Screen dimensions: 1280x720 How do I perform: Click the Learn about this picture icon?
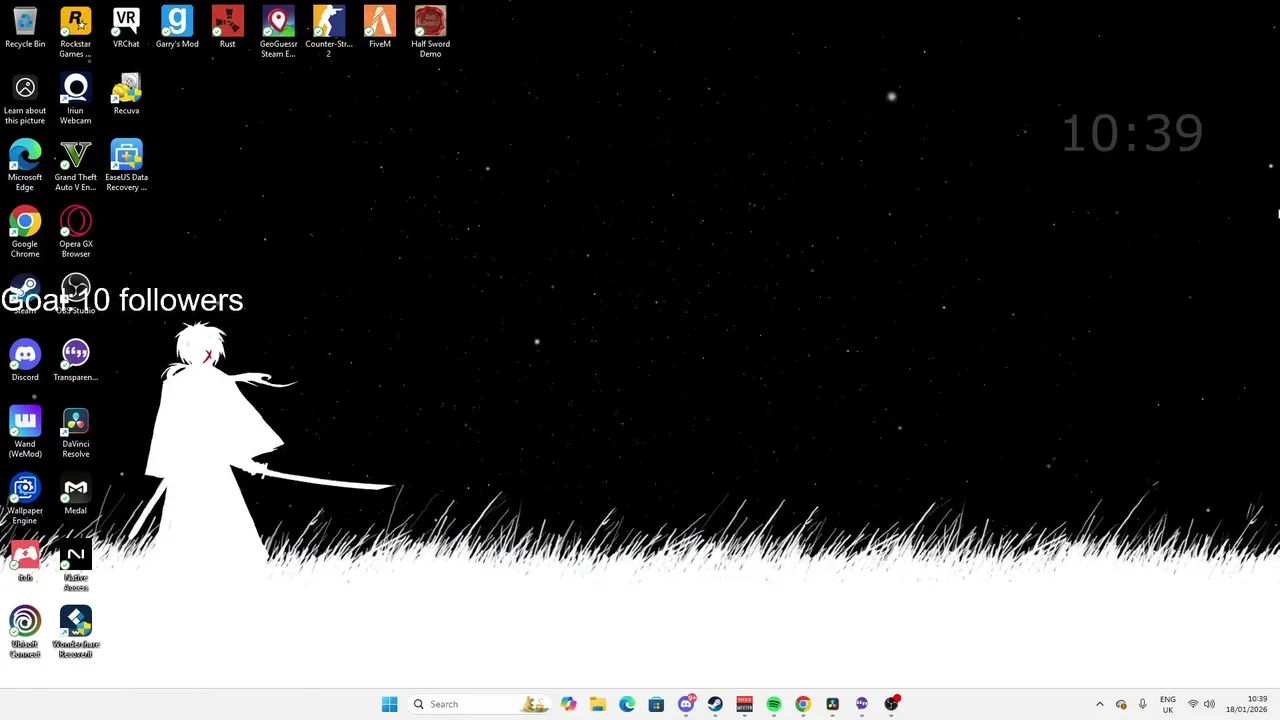pyautogui.click(x=25, y=99)
